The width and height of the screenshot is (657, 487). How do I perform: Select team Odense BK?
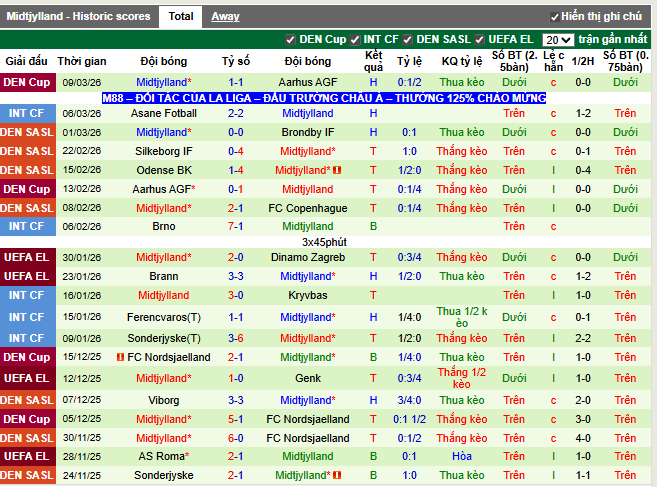tap(163, 170)
